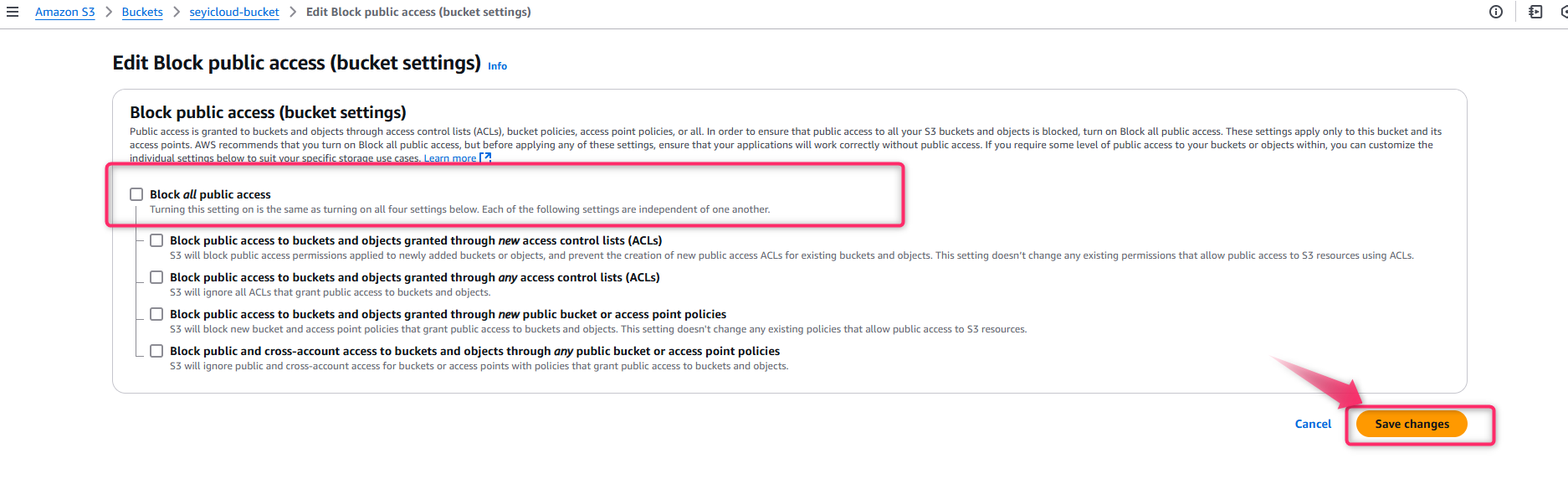Click the external link icon beside Learn more
Screen dimensions: 1568x479
coord(485,157)
